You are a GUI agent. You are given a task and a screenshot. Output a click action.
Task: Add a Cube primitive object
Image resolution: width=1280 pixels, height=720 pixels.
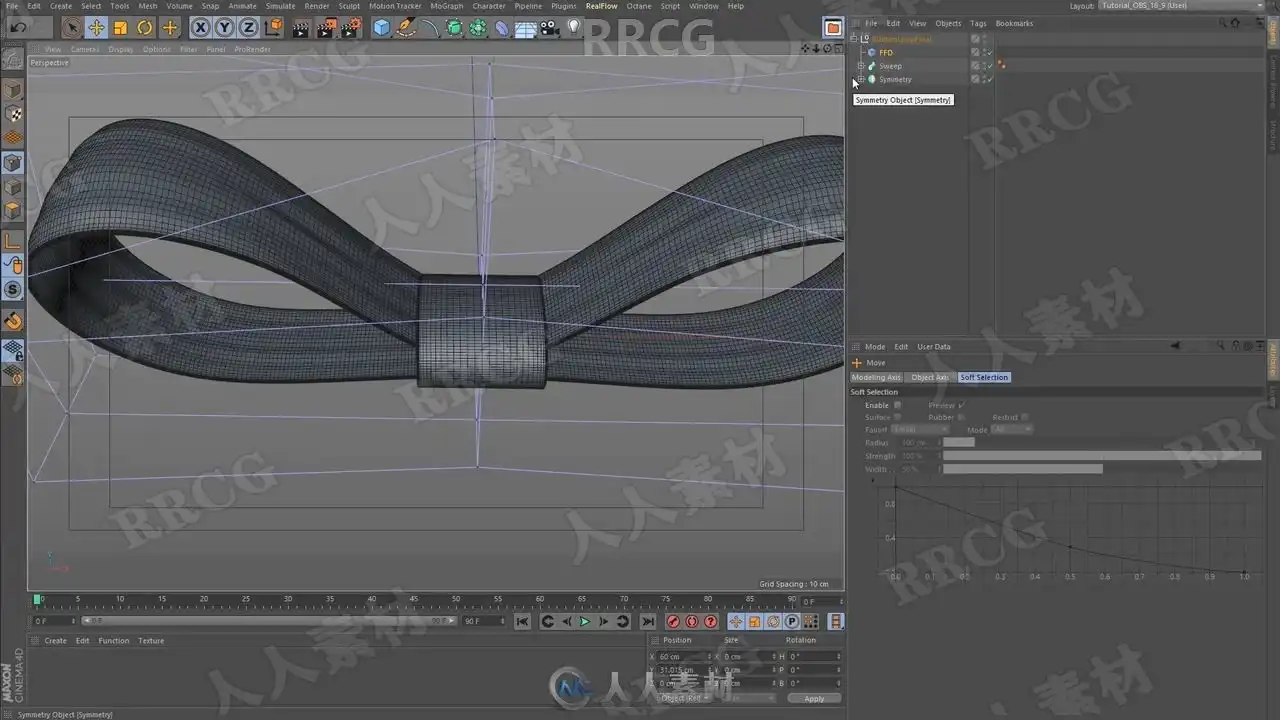point(381,28)
